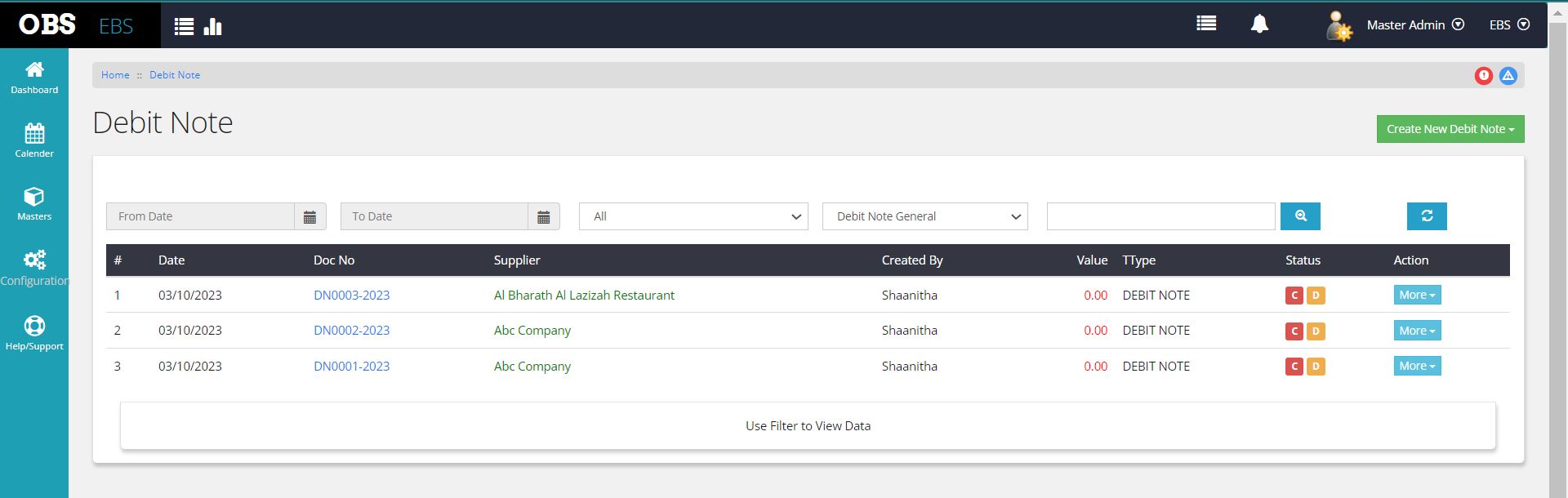
Task: Open the All filter dropdown
Action: pyautogui.click(x=693, y=216)
